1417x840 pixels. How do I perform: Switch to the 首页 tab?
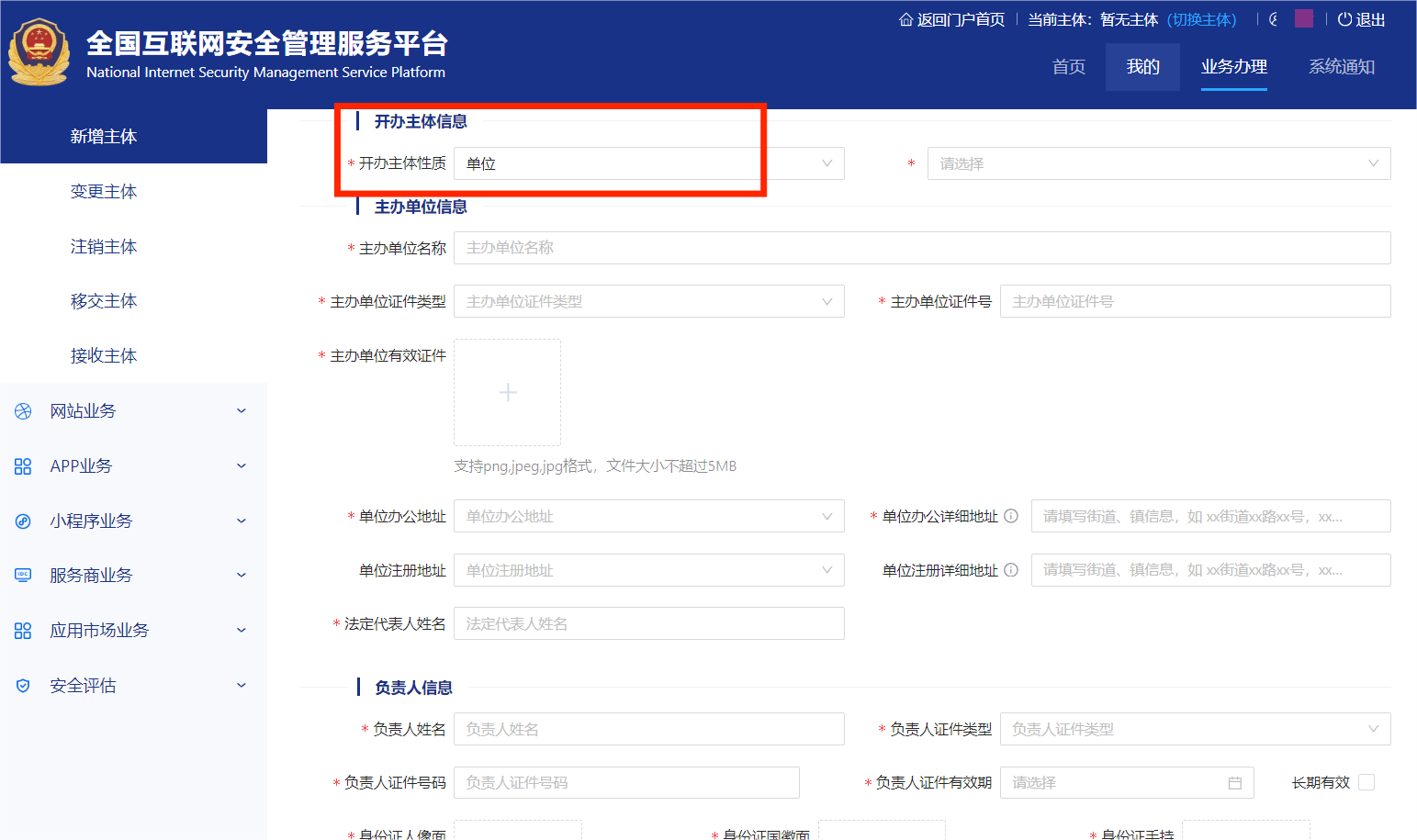[x=1068, y=66]
